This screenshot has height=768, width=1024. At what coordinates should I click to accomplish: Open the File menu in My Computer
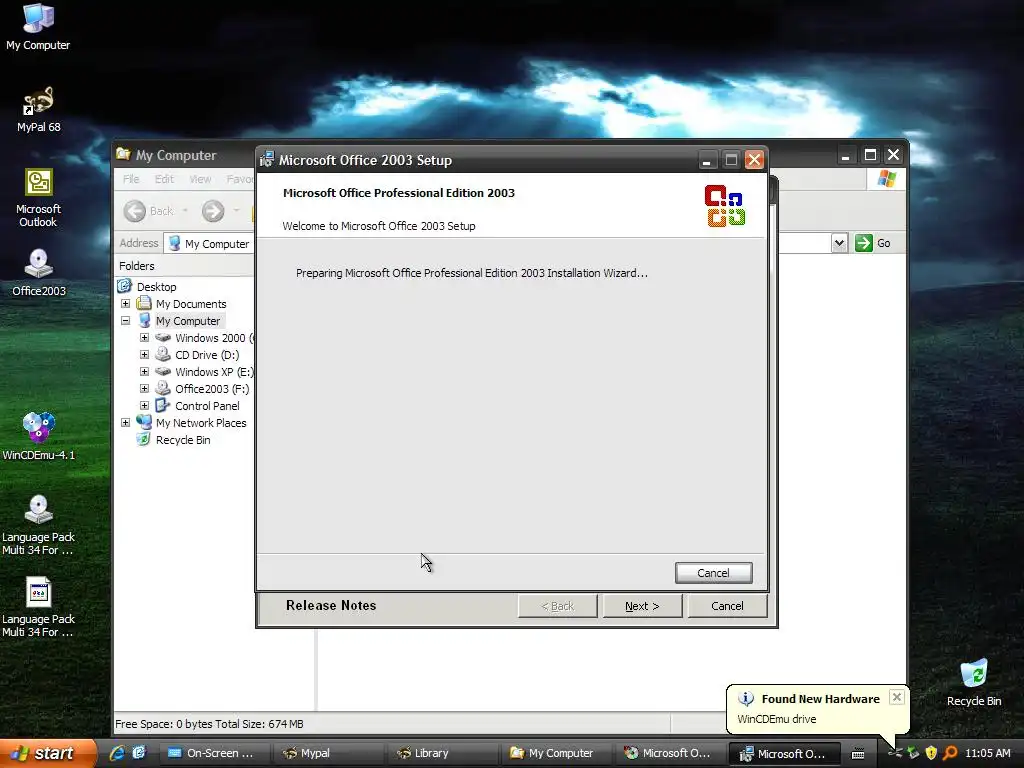131,179
